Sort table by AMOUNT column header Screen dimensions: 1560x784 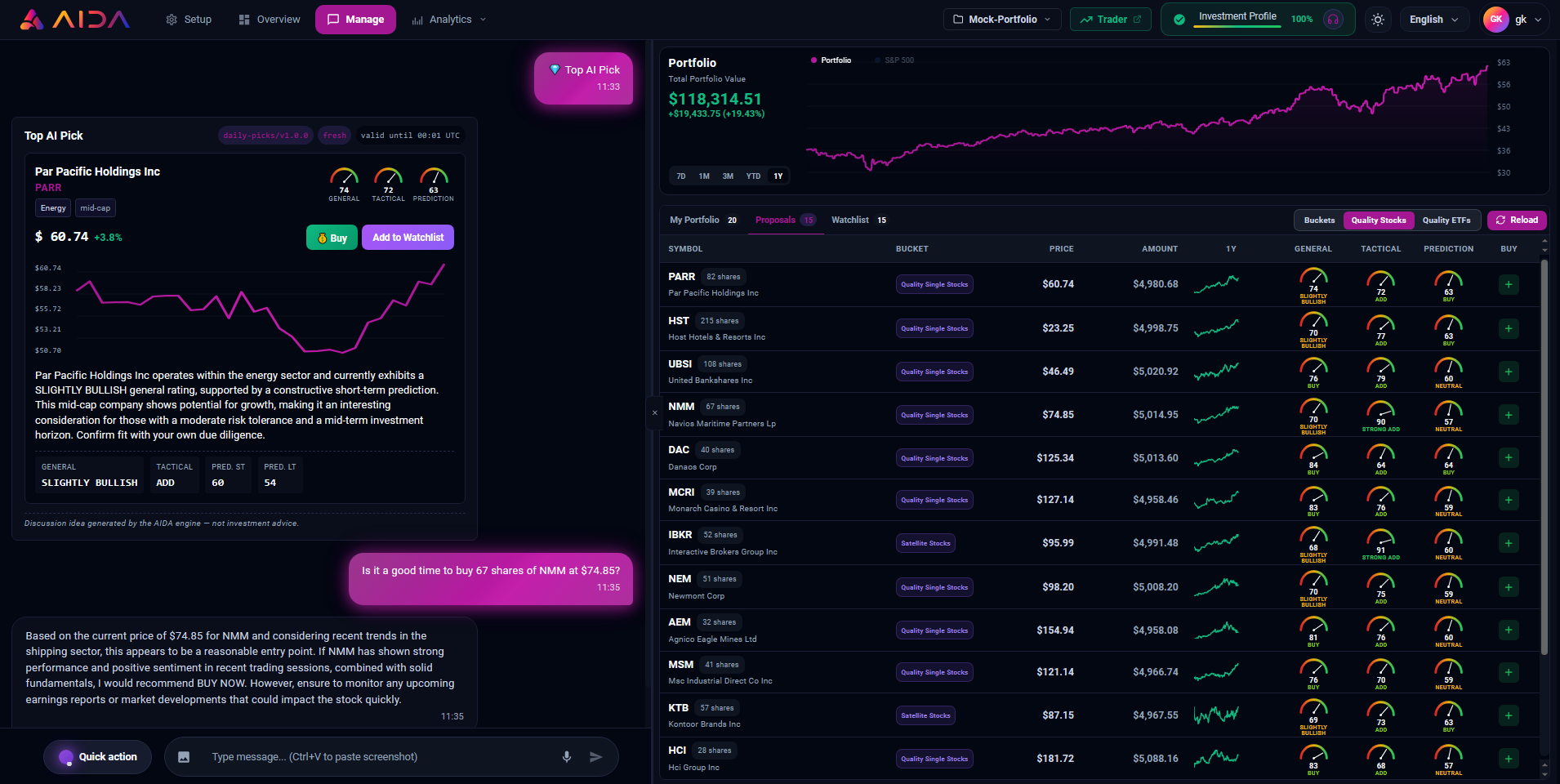(1160, 249)
